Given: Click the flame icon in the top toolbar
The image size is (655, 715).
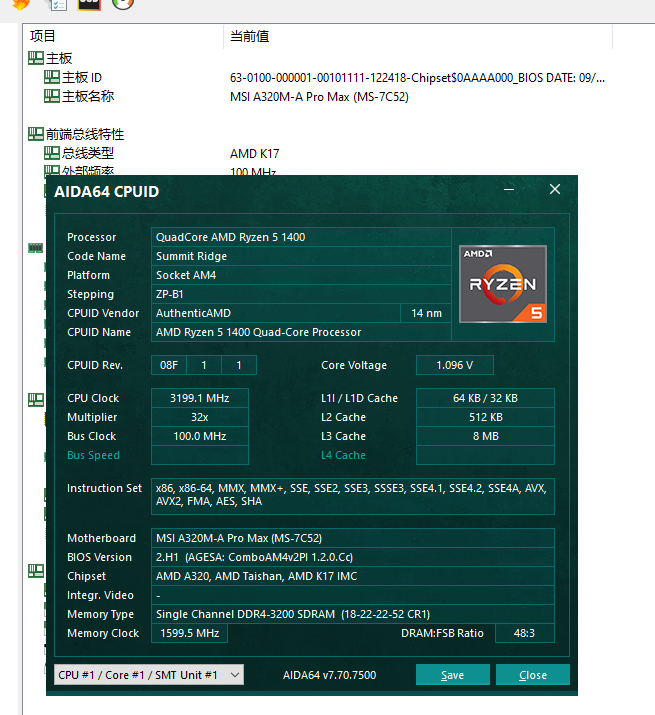Looking at the screenshot, I should pos(20,3).
